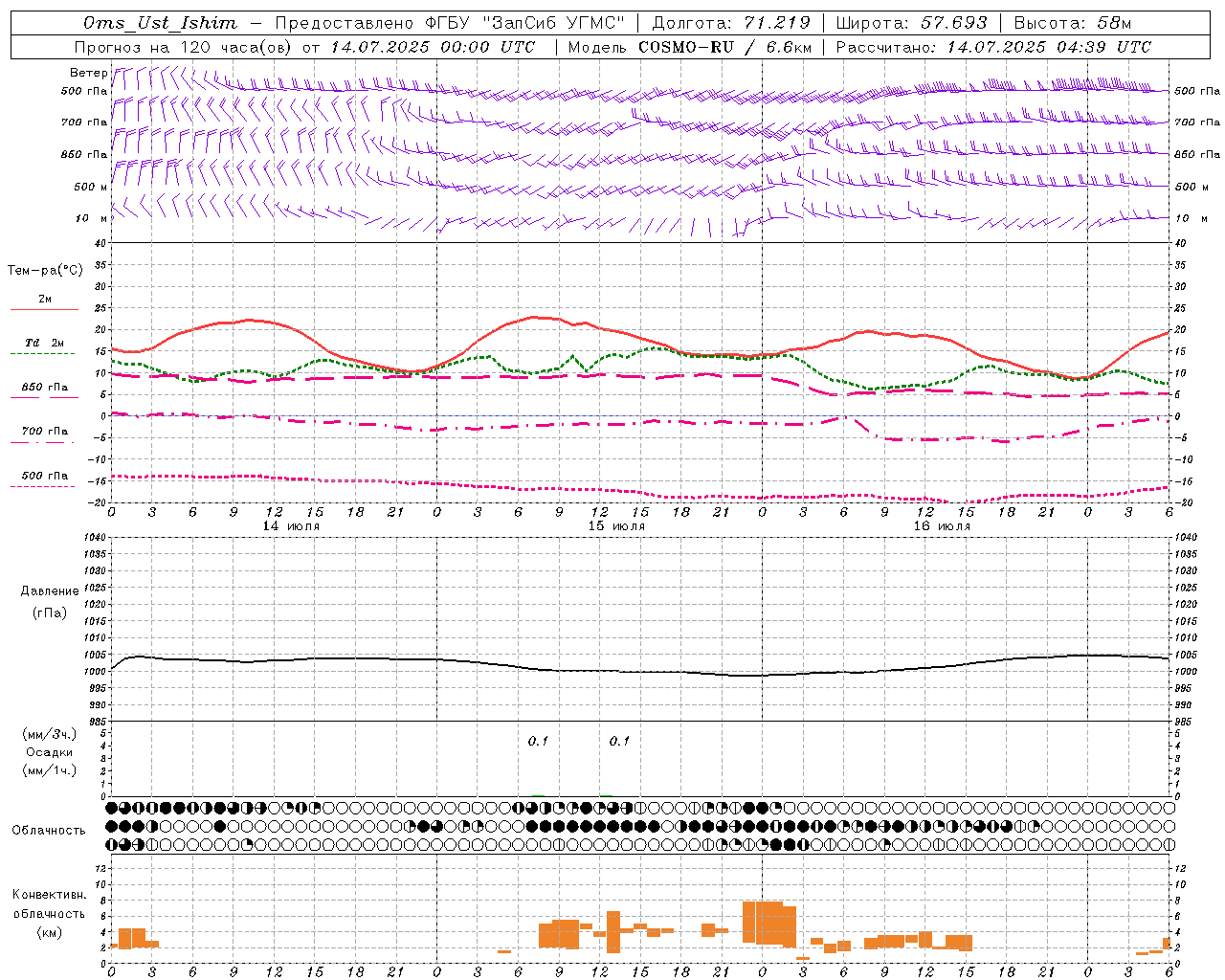The width and height of the screenshot is (1225, 980).
Task: Select the 14 июля date label
Action: point(291,525)
